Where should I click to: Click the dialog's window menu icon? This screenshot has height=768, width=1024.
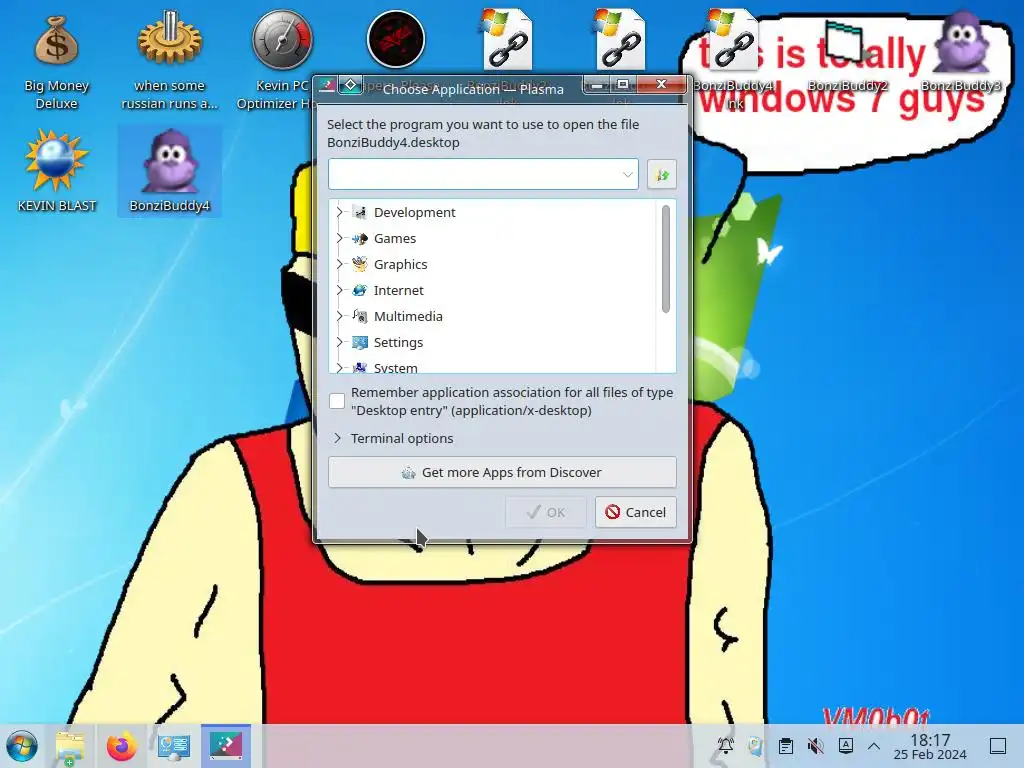(327, 85)
